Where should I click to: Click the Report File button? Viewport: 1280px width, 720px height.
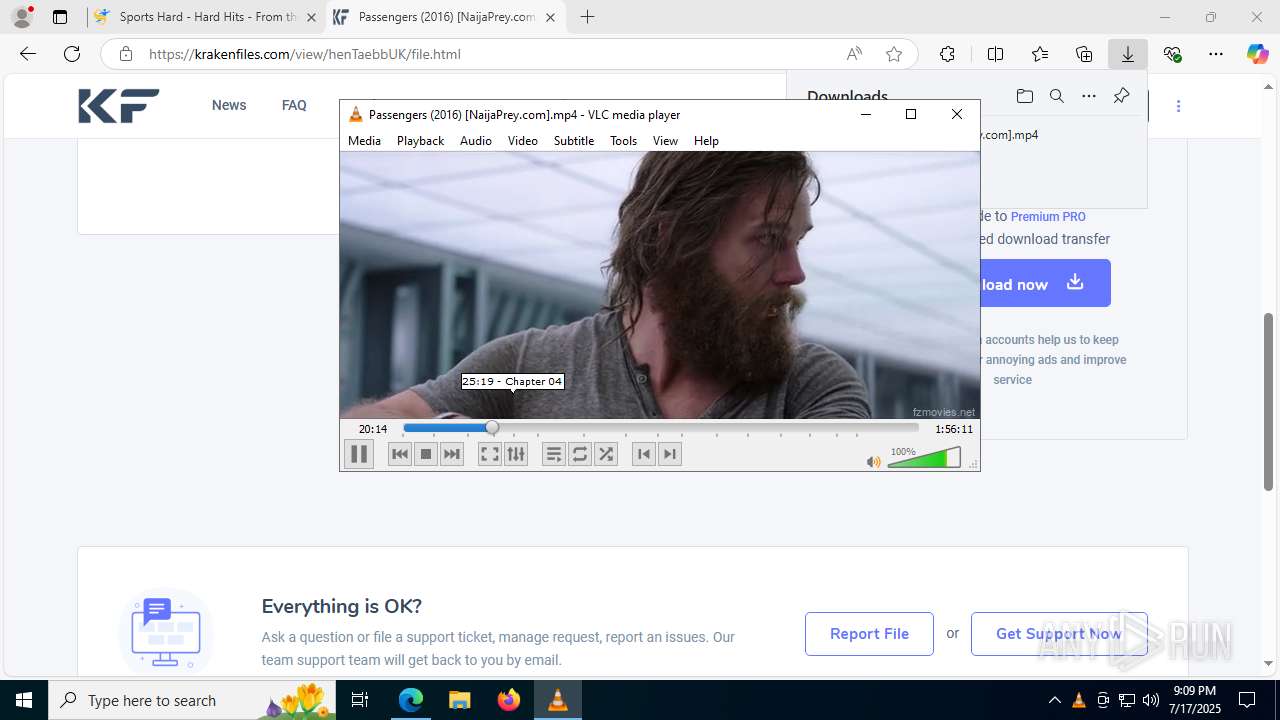click(869, 634)
